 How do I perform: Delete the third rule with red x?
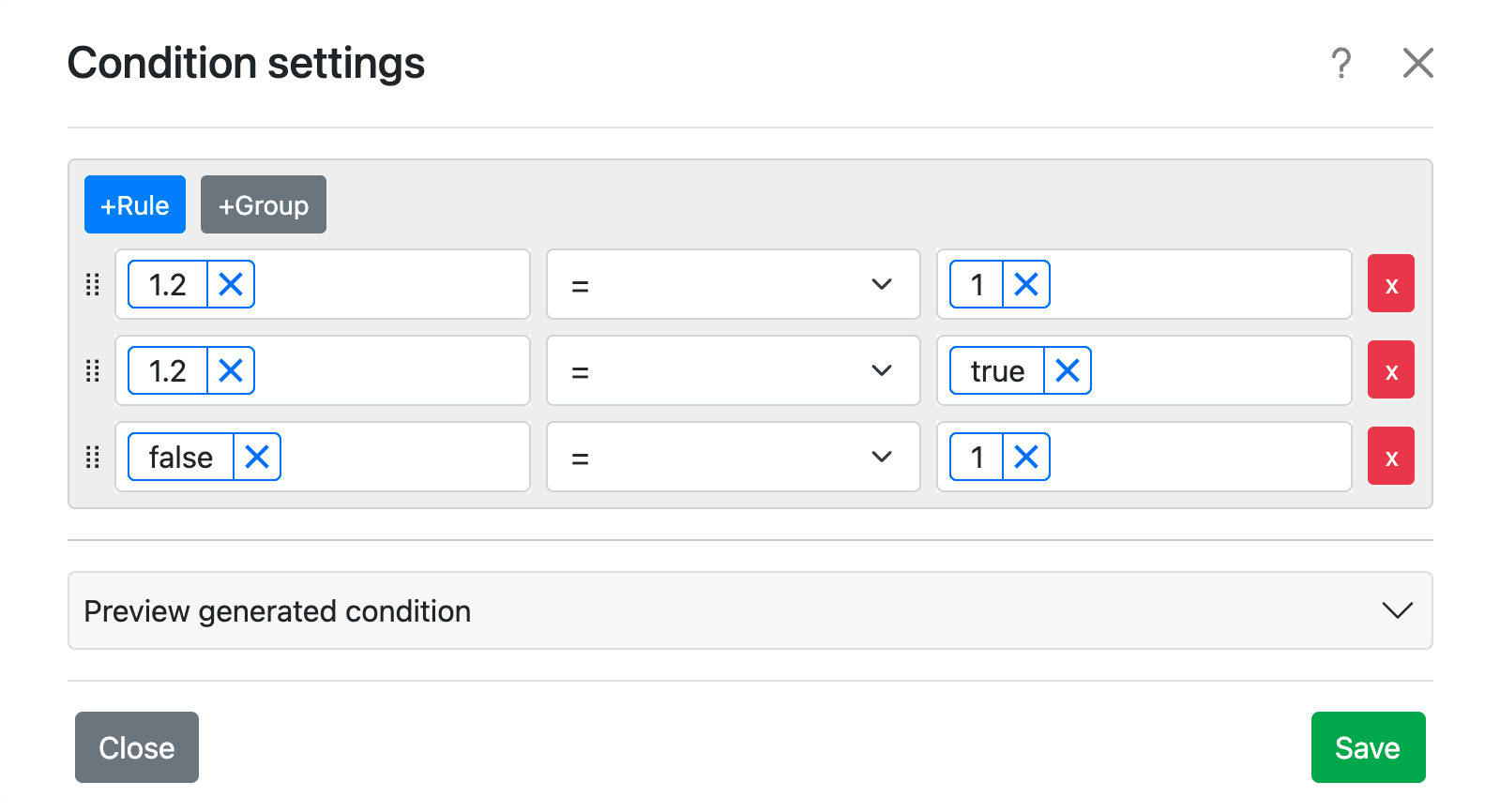pyautogui.click(x=1390, y=457)
